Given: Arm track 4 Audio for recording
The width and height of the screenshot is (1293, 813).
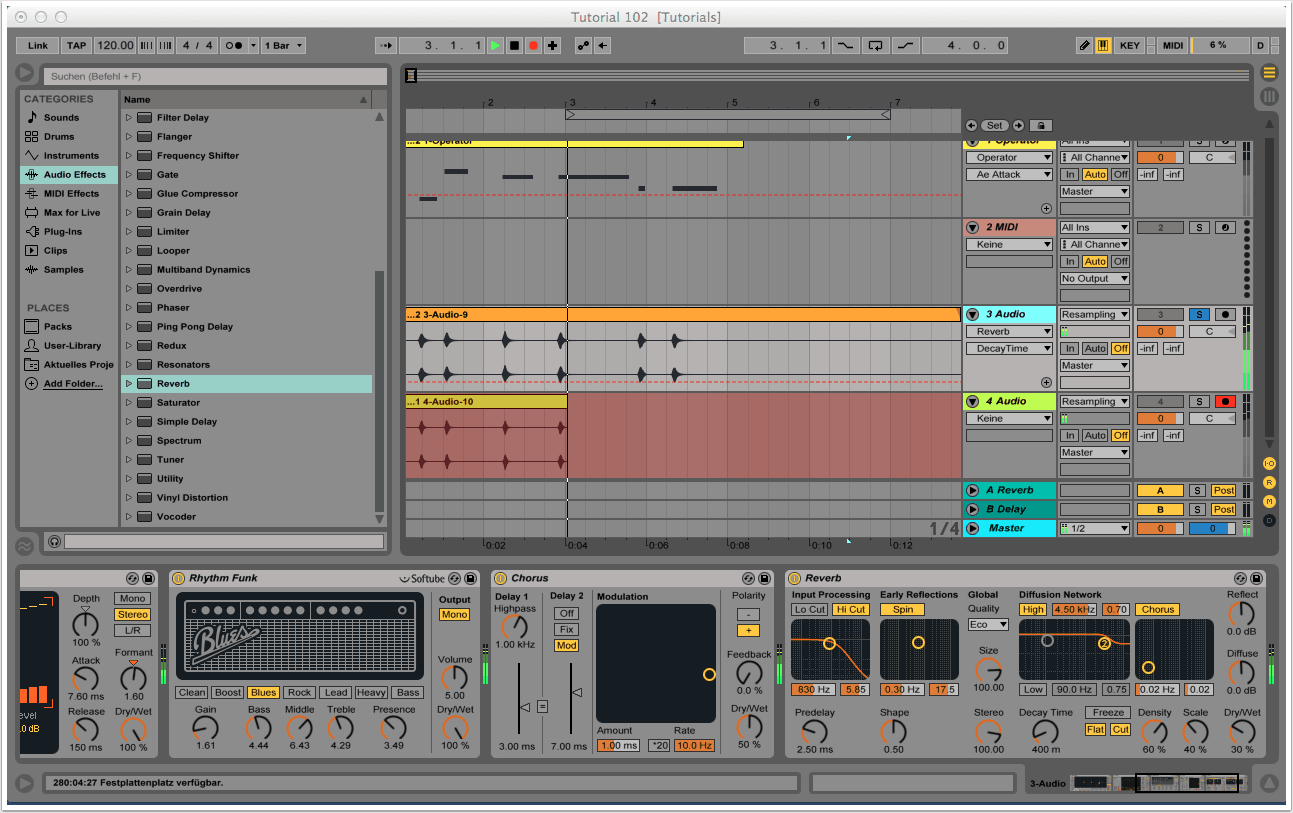Looking at the screenshot, I should [1225, 401].
